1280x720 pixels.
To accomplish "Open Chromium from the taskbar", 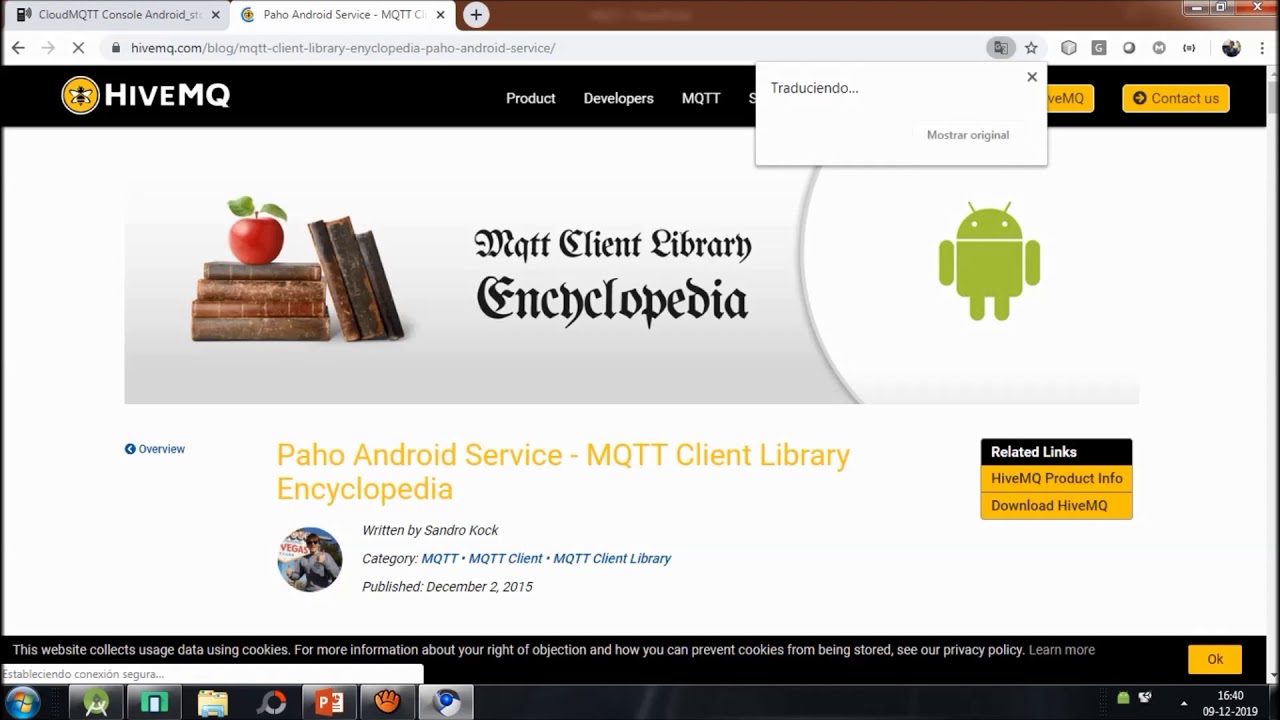I will (446, 702).
